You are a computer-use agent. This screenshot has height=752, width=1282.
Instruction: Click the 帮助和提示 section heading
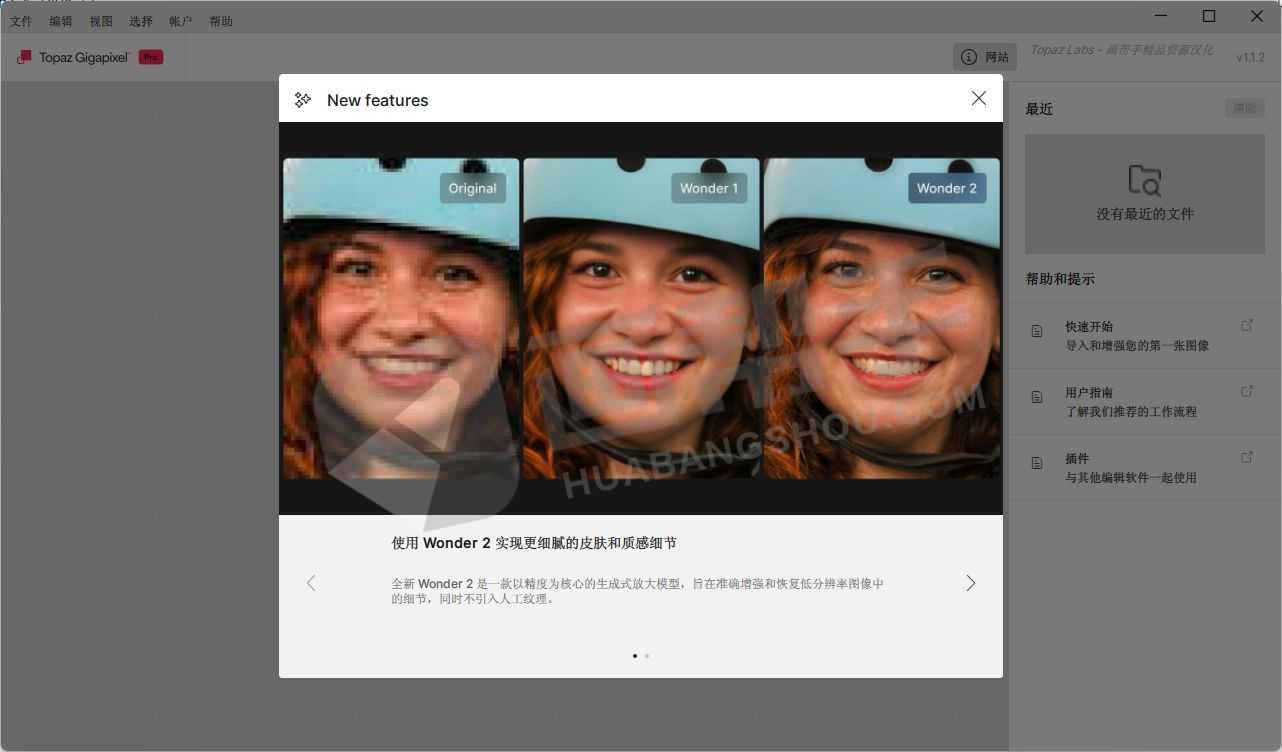click(x=1060, y=279)
